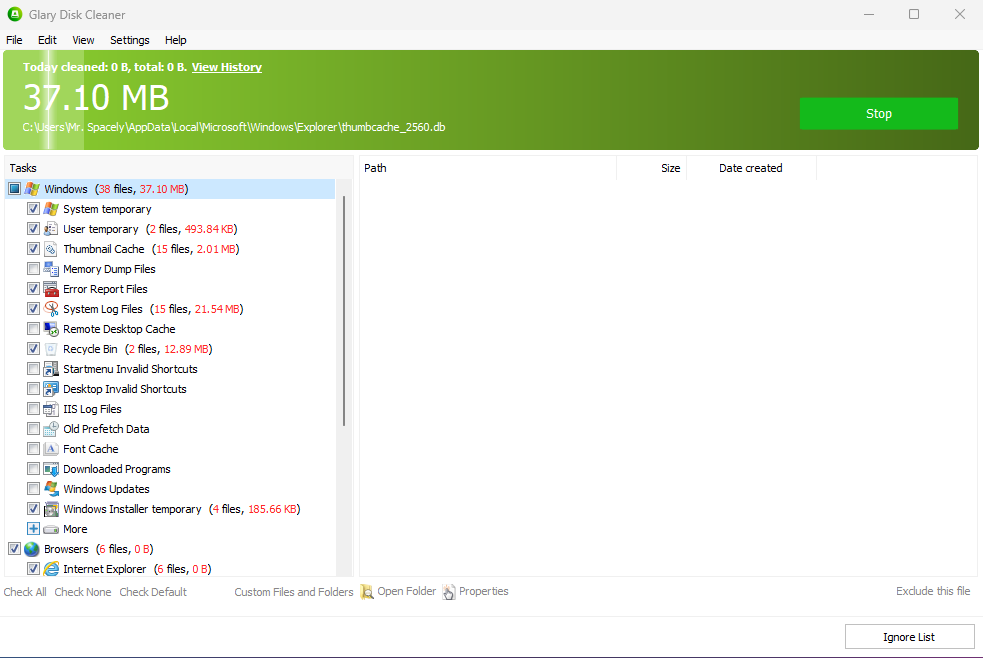Screen dimensions: 983x658
Task: Uncheck the Error Report Files checkbox
Action: pos(33,289)
